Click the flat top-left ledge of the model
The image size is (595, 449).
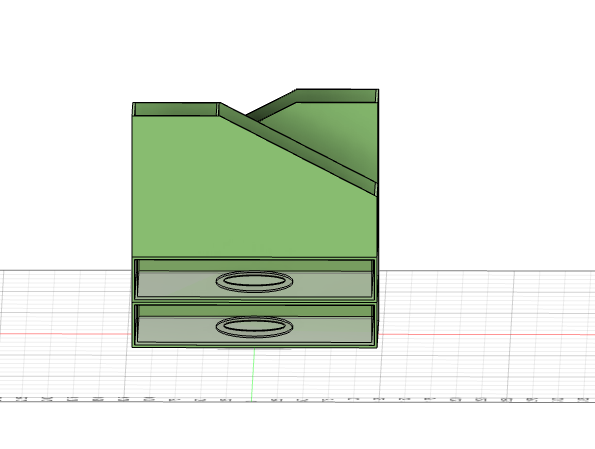[176, 109]
